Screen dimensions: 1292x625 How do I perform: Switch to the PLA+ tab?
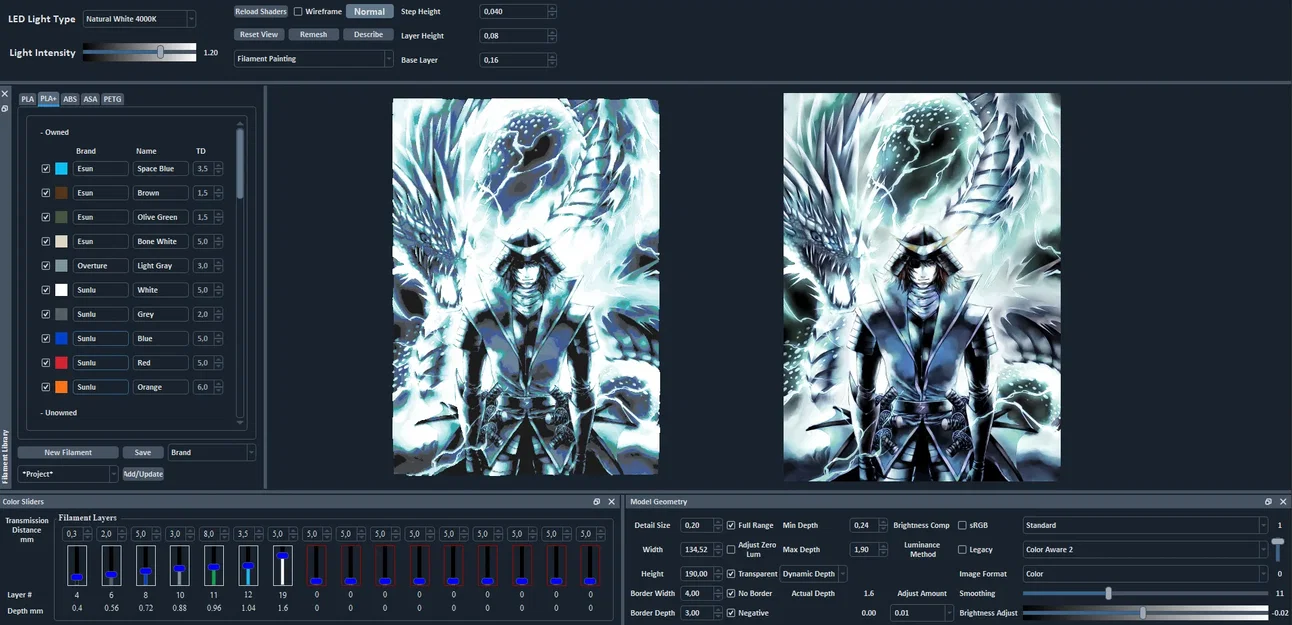(x=48, y=99)
